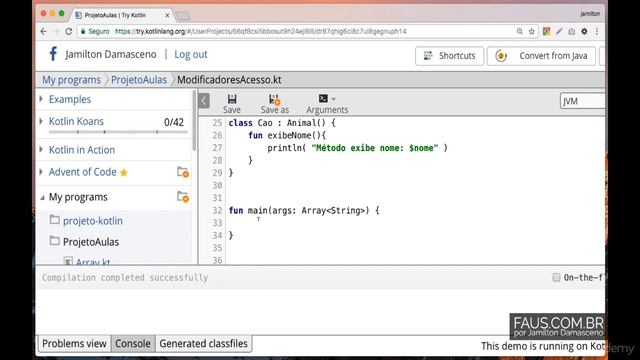Click line 32 fun main declaration

(304, 211)
